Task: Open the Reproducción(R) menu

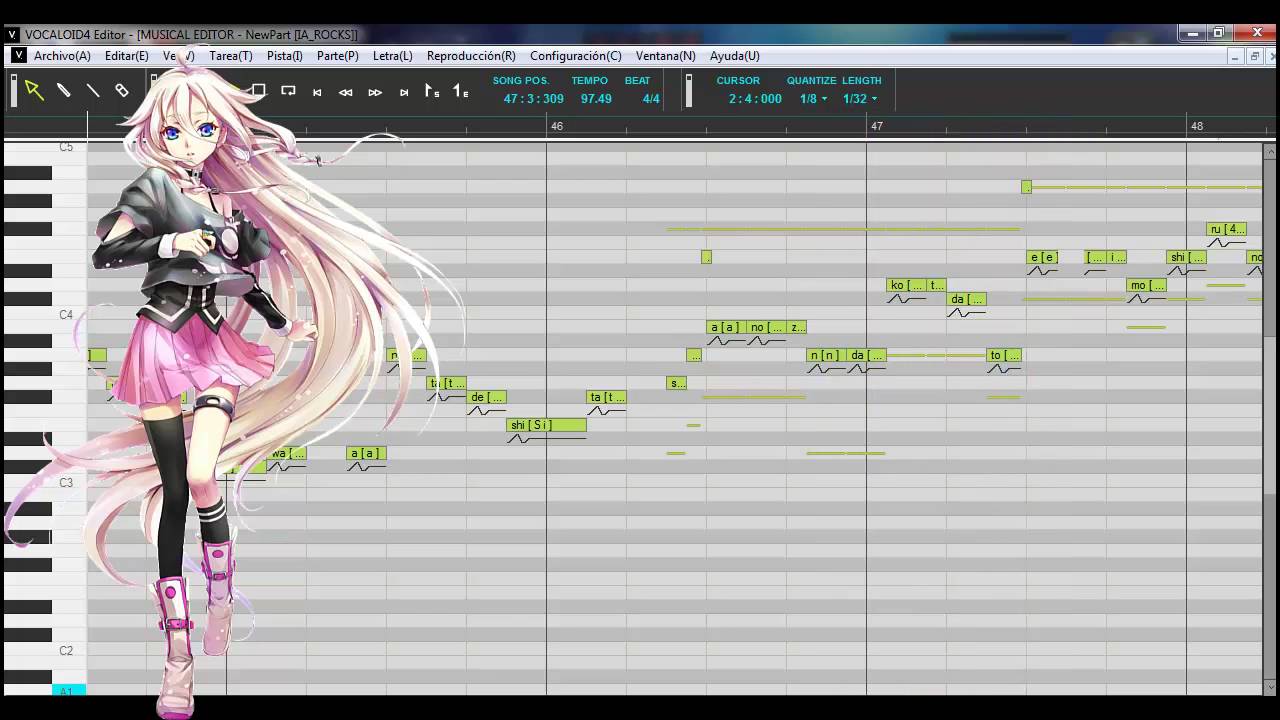Action: click(471, 56)
